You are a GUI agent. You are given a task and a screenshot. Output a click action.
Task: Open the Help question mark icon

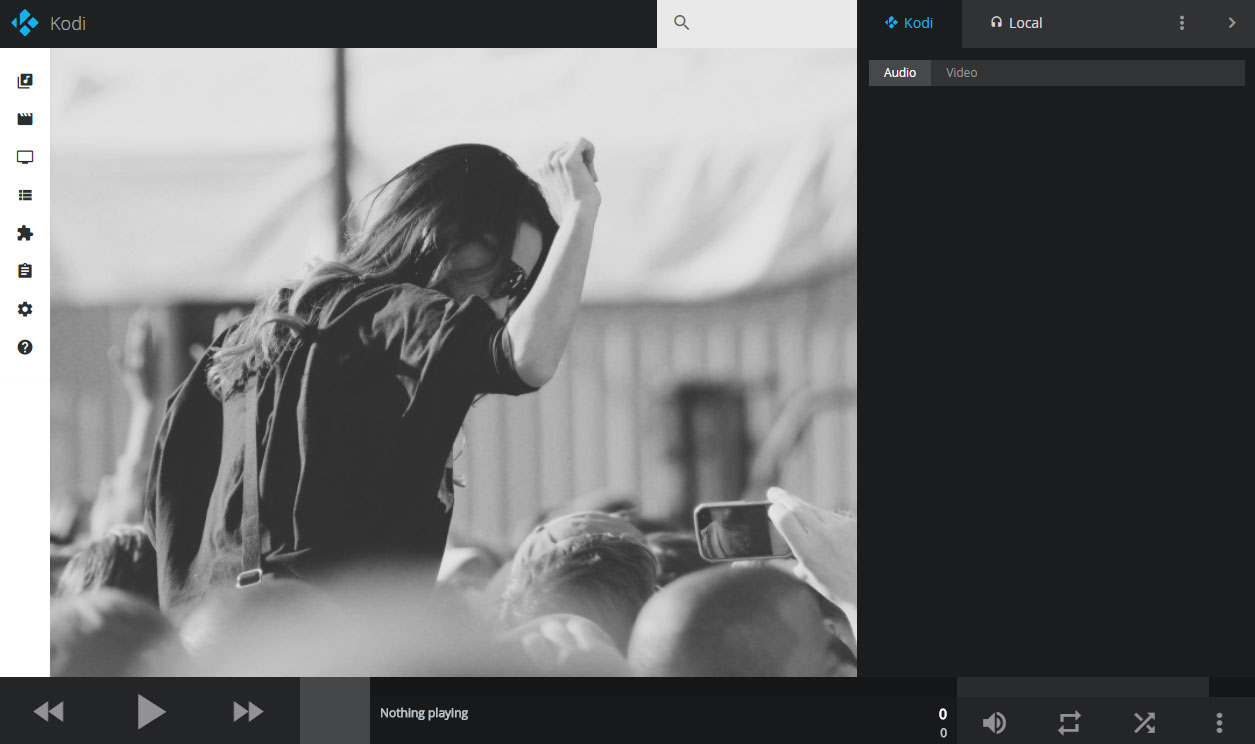[25, 347]
